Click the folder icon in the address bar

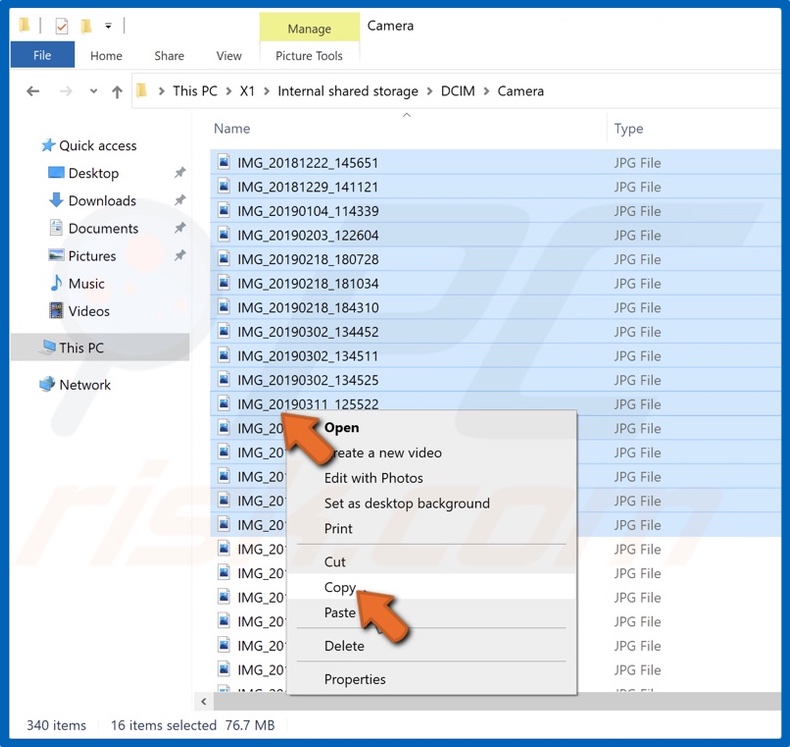coord(142,91)
